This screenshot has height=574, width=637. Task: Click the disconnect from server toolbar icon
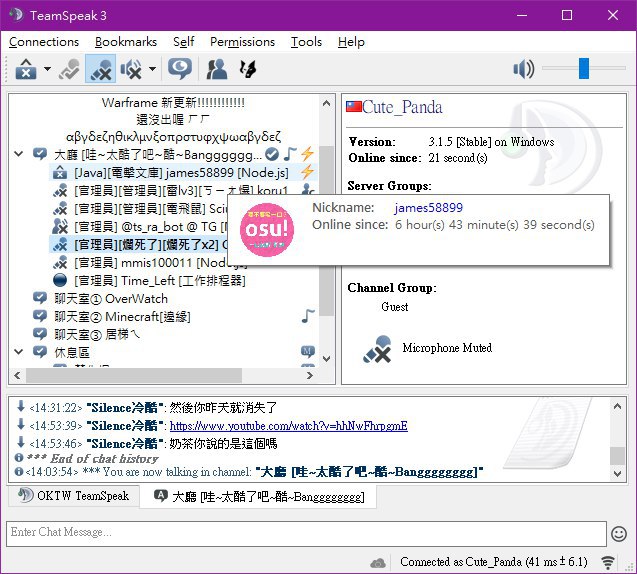tap(26, 69)
